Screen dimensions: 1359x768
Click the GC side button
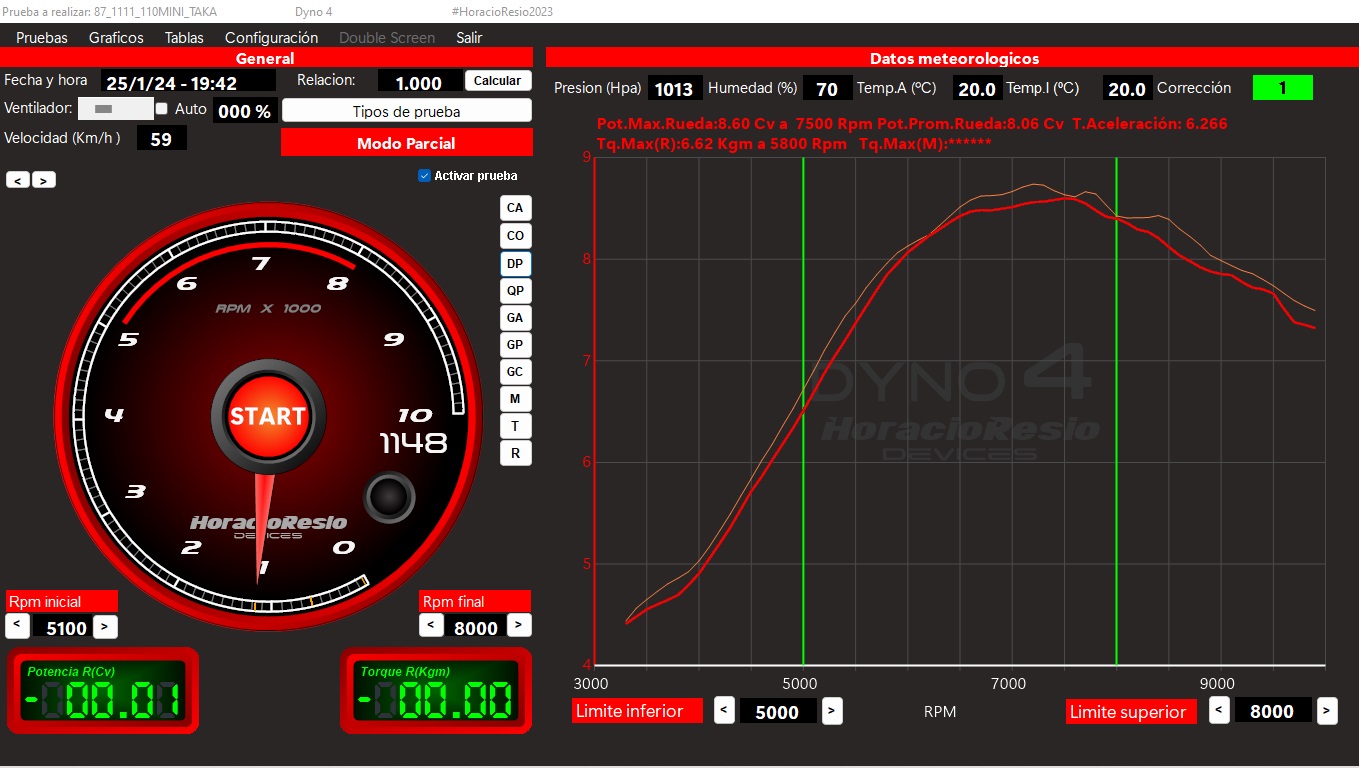(x=515, y=372)
